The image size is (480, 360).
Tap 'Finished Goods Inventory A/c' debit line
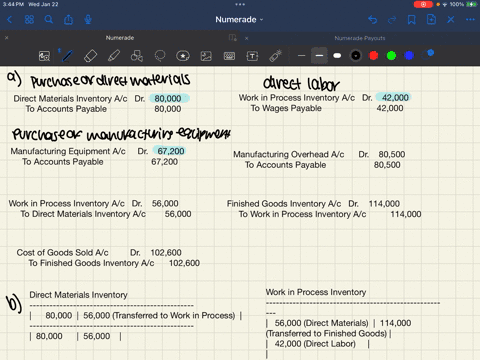313,204
